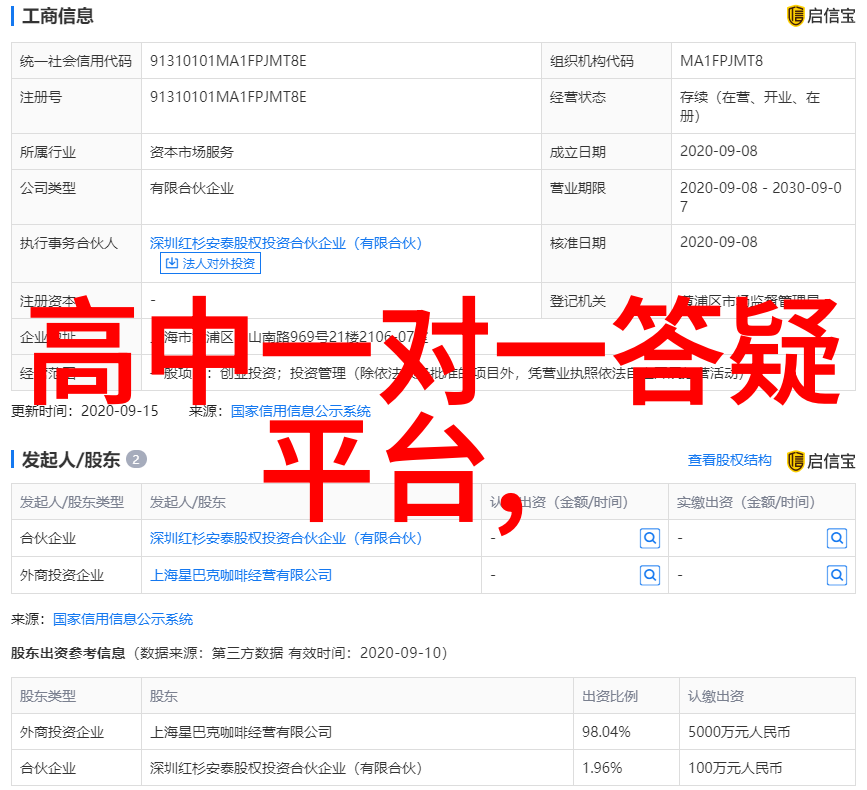Click 营业期限 value 2020-09-08 - 2030-09-07
867x790 pixels.
coord(760,197)
